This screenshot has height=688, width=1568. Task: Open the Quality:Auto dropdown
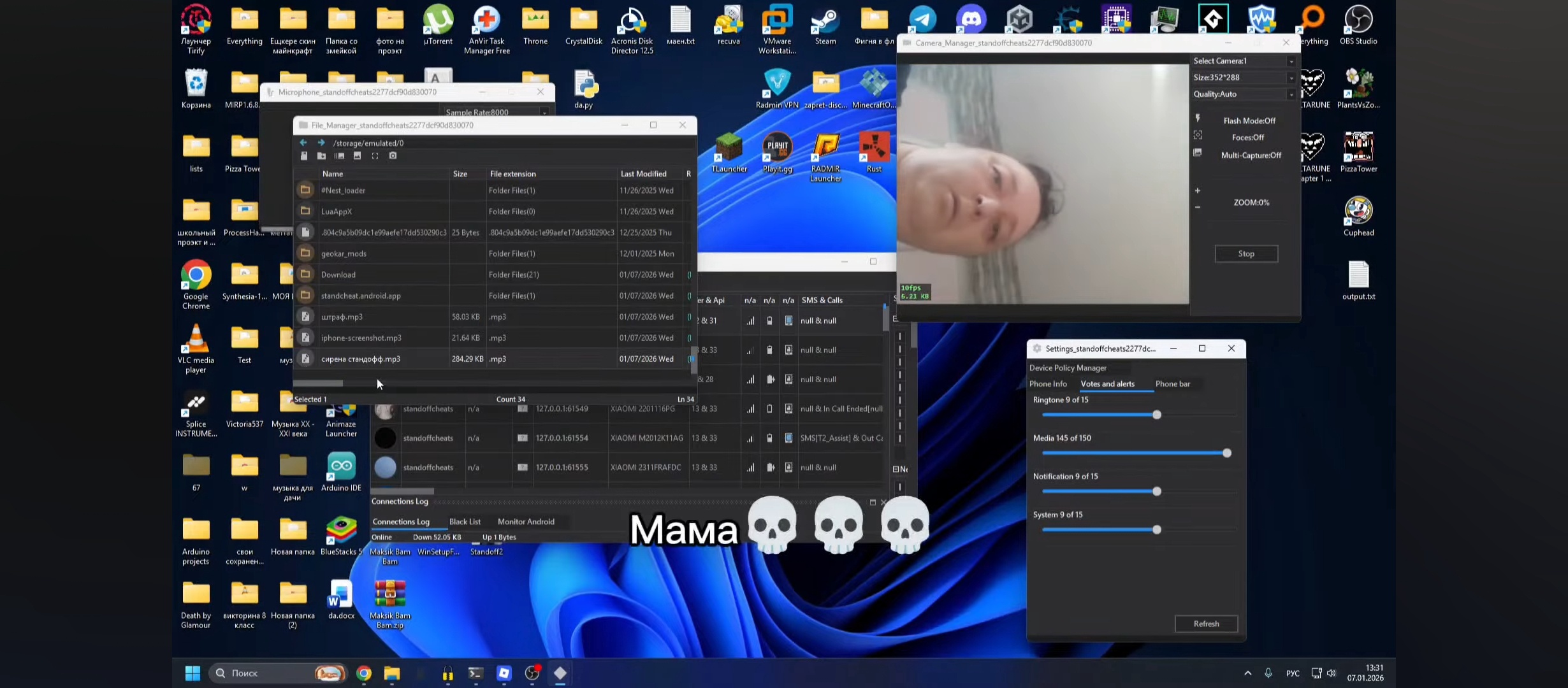[x=1291, y=94]
